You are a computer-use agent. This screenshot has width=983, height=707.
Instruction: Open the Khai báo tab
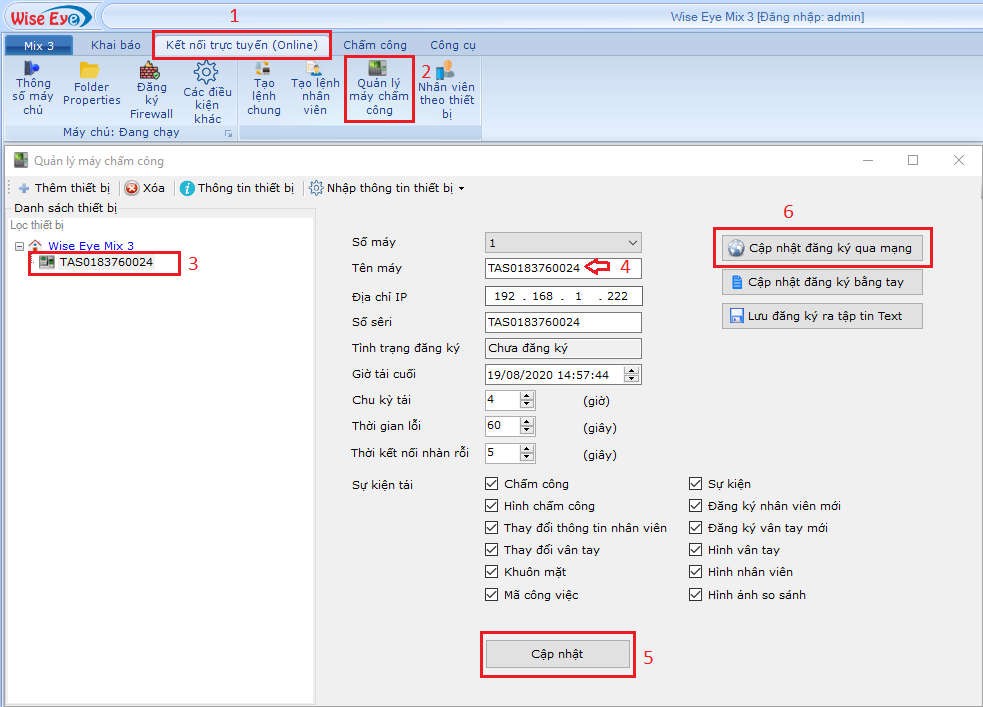[115, 45]
